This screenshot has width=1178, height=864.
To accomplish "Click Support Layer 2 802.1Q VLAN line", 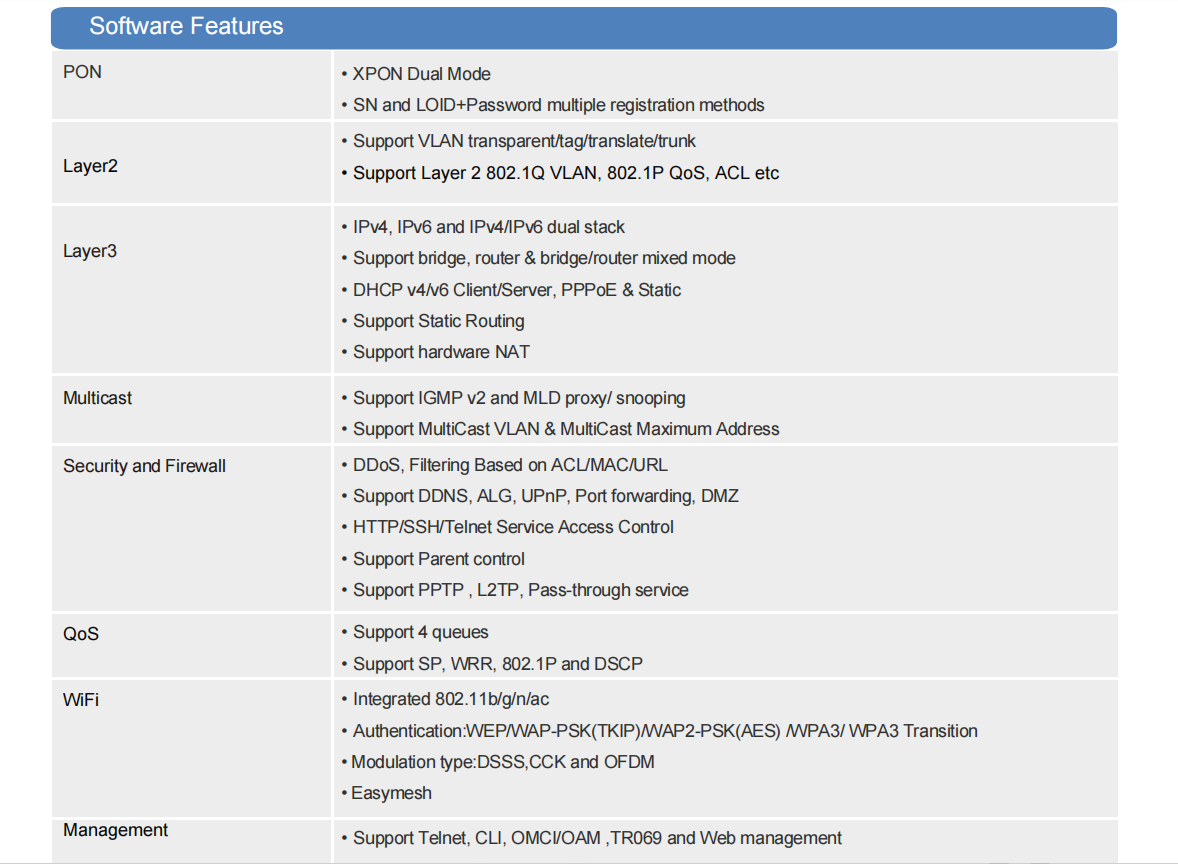I will pos(560,174).
